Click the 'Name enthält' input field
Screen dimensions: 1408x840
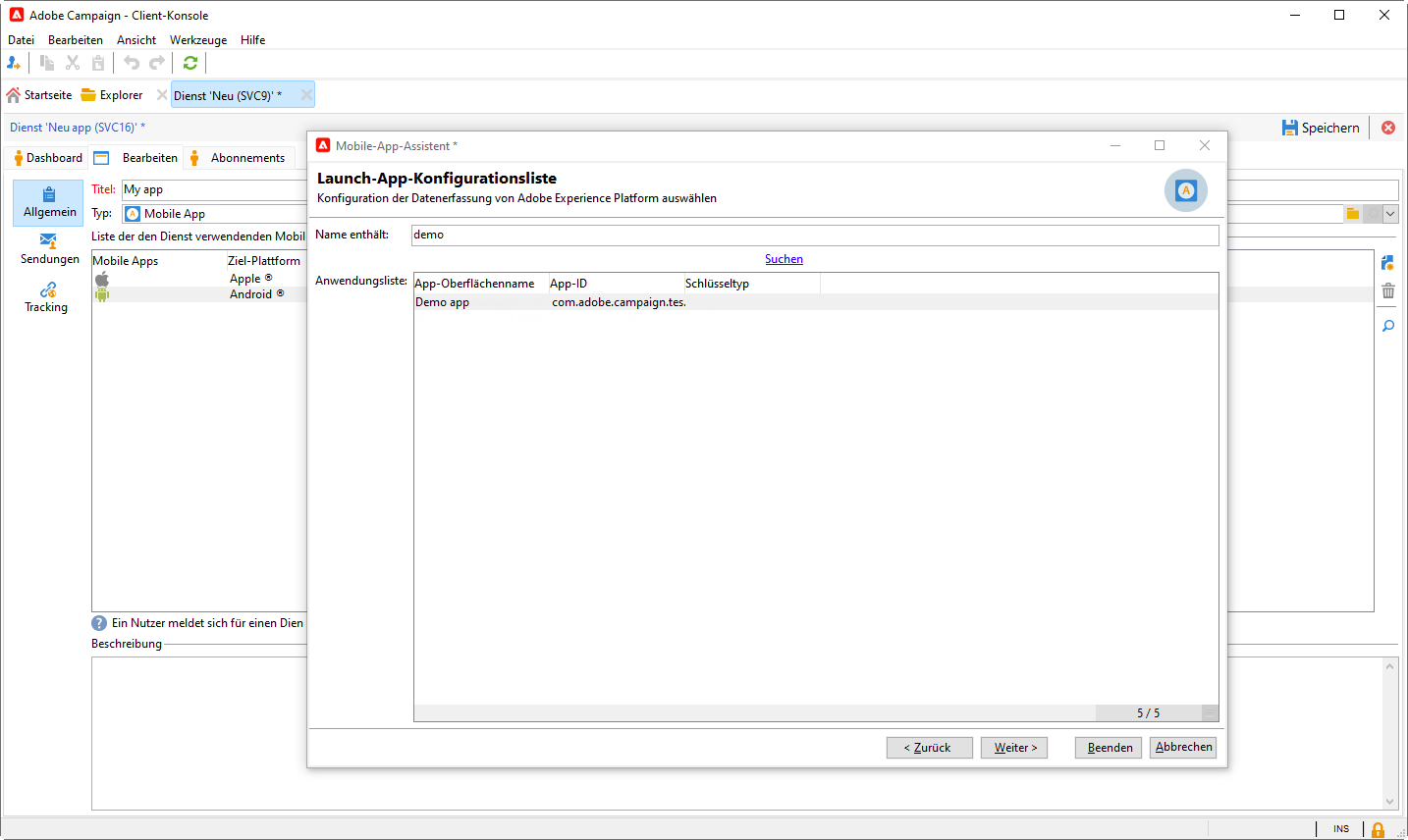815,236
